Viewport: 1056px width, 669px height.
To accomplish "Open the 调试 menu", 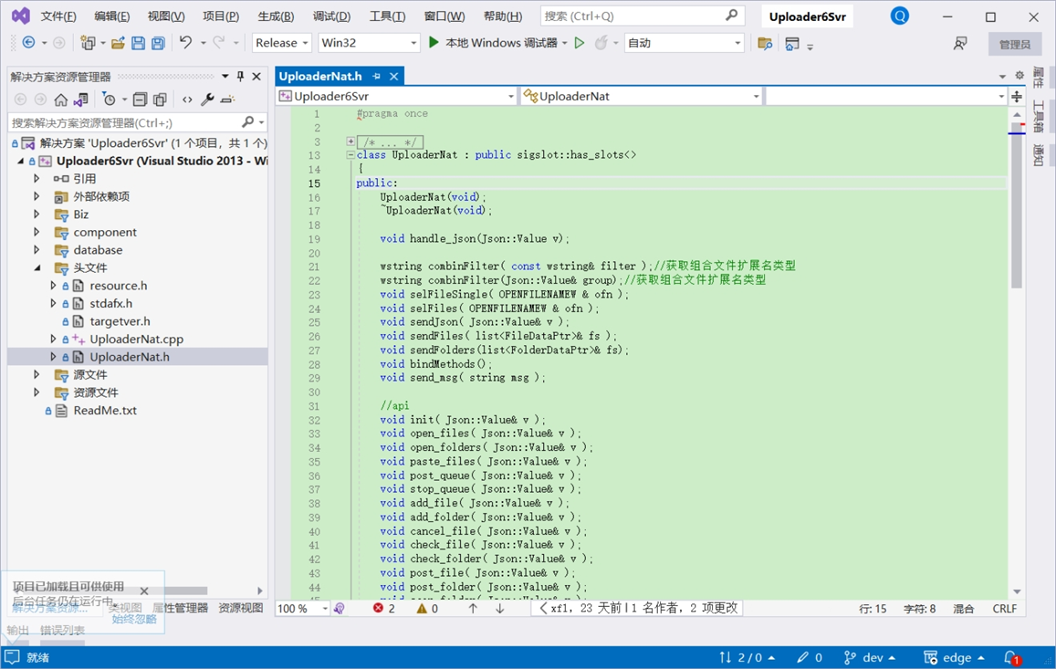I will pos(332,16).
